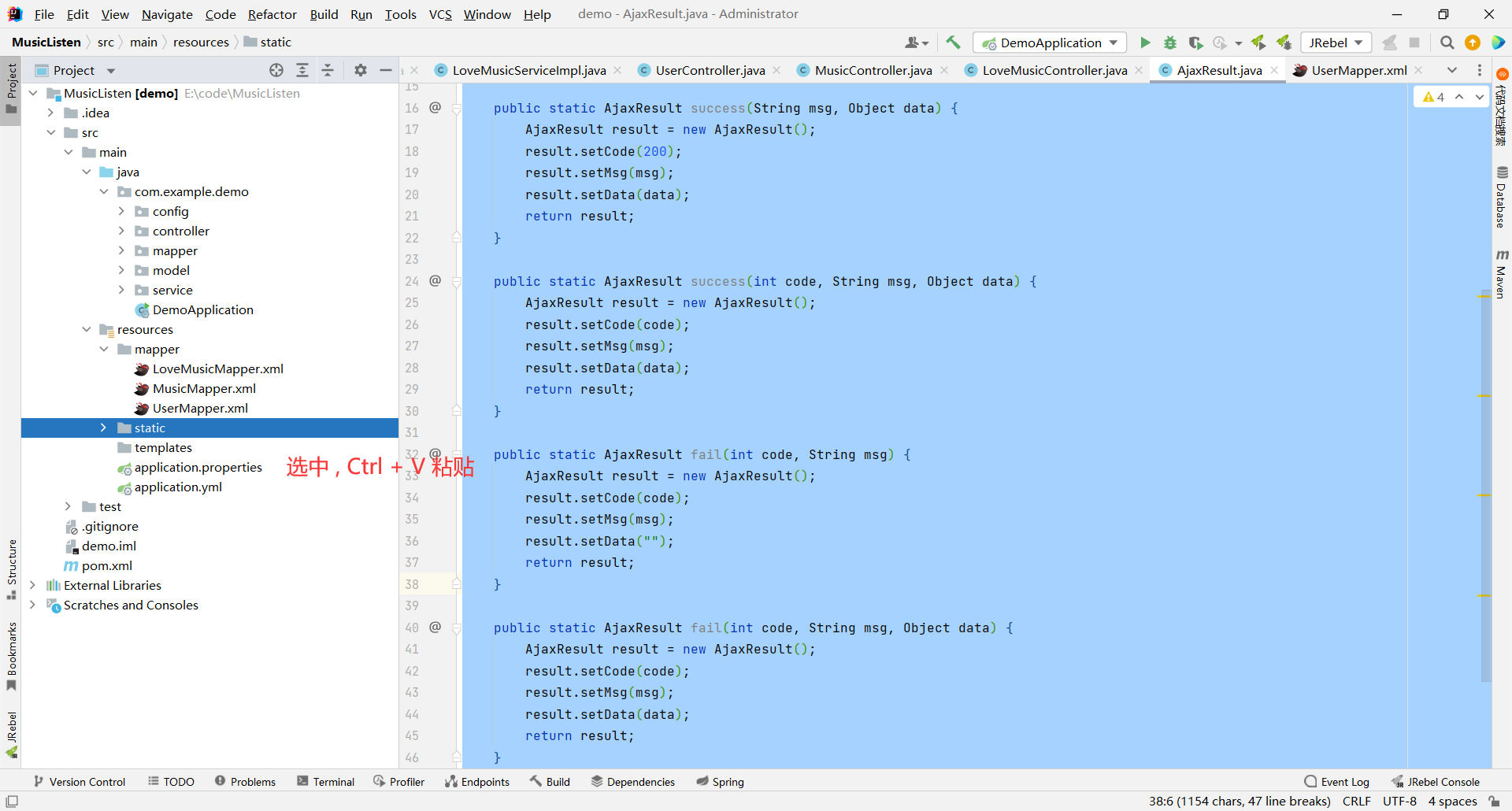Switch to the MusicController.java tab
1512x811 pixels.
click(x=873, y=70)
